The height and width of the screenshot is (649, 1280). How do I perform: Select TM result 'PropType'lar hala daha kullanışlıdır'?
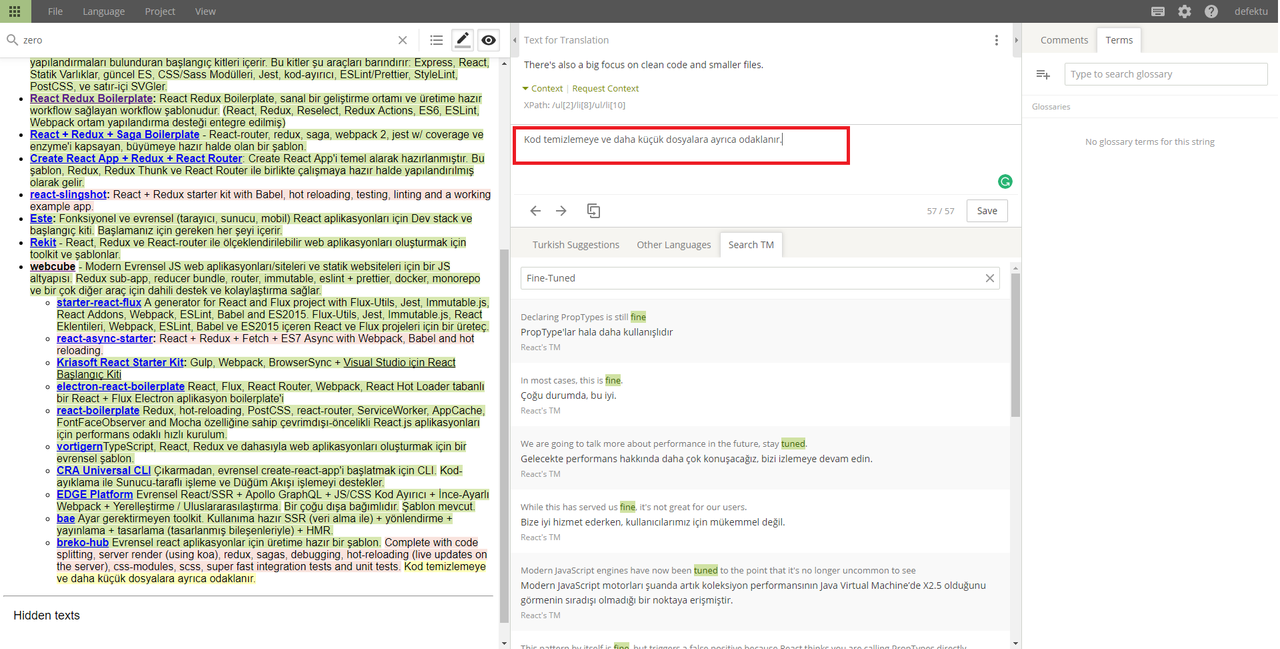[597, 332]
